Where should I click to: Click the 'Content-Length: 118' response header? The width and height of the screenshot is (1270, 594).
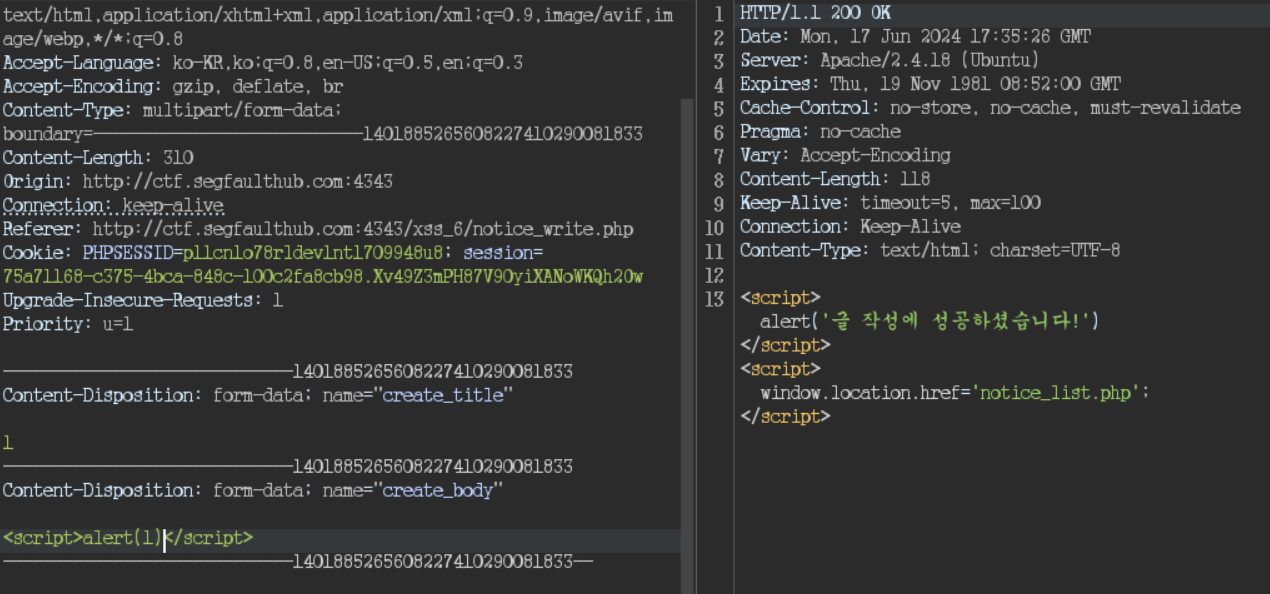(x=835, y=180)
